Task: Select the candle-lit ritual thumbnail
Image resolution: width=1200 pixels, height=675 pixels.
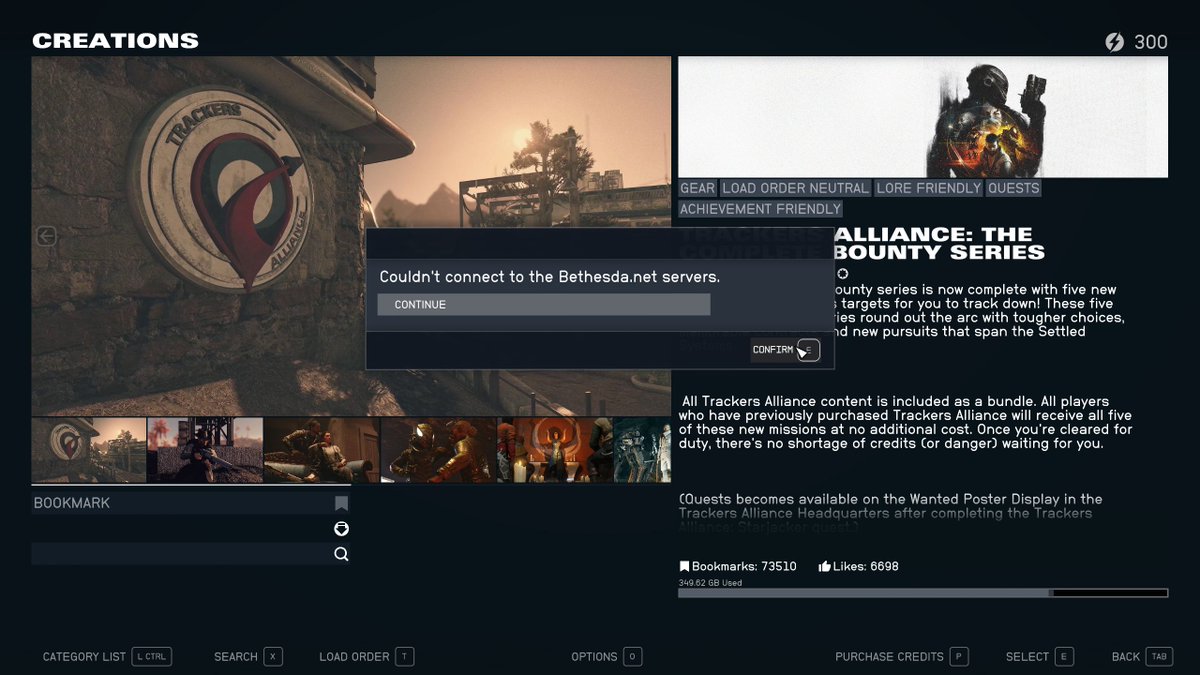Action: tap(555, 450)
